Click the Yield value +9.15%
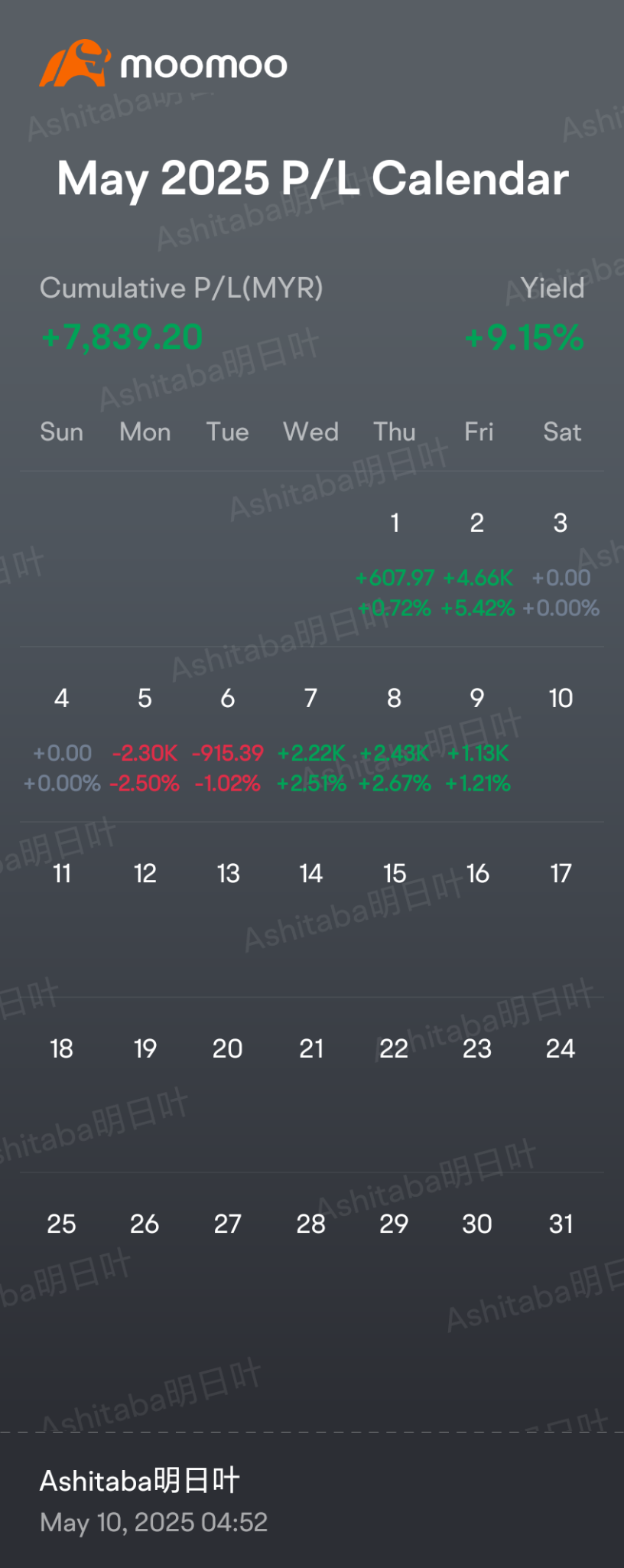The width and height of the screenshot is (624, 1568). click(525, 337)
